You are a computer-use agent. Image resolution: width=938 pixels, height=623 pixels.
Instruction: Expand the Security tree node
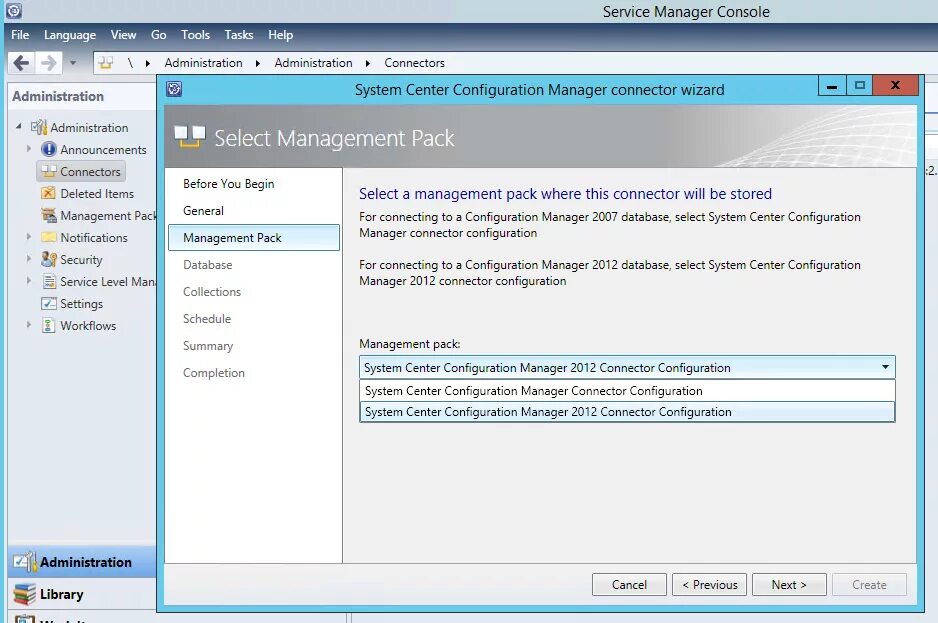[x=28, y=259]
